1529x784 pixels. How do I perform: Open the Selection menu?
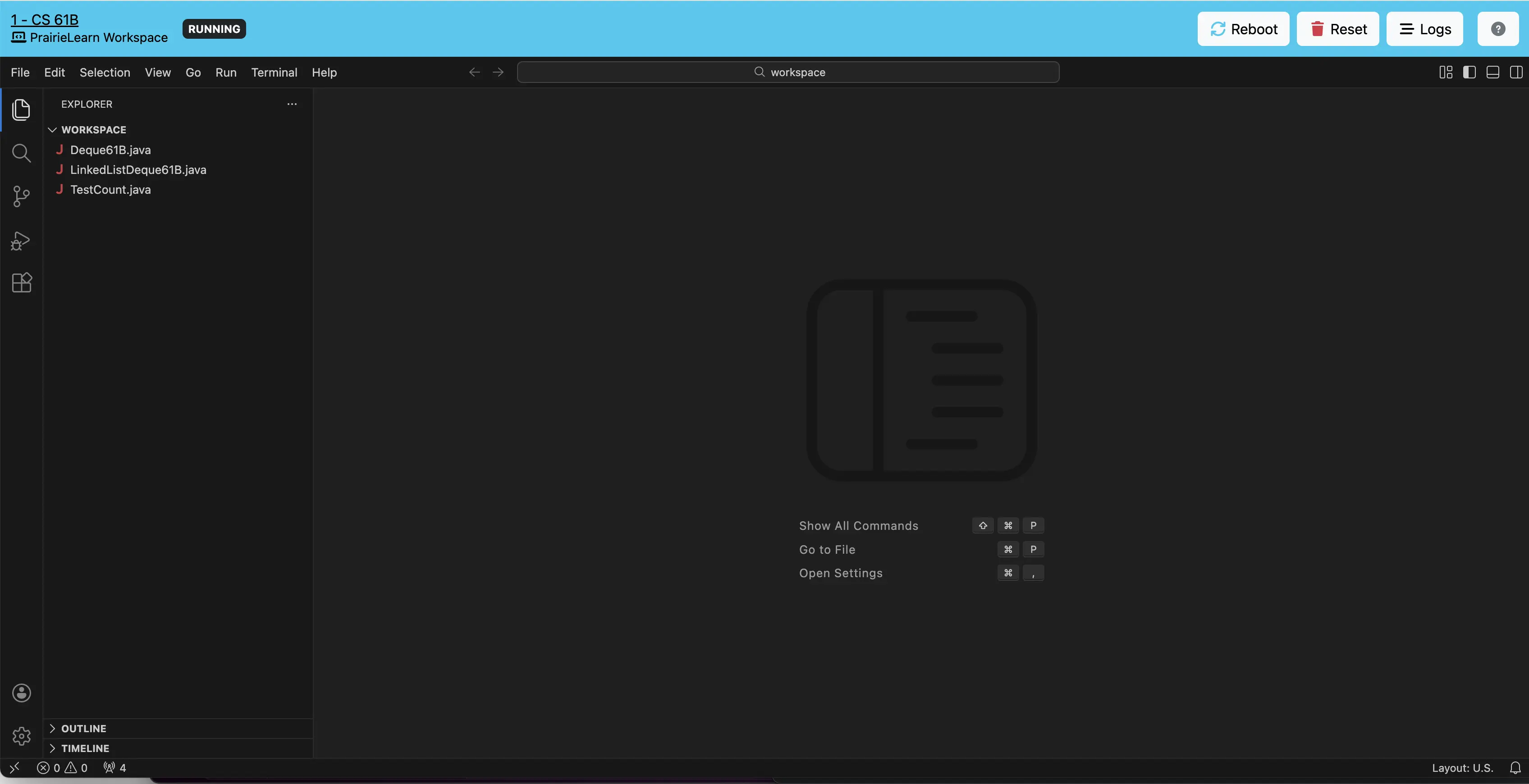pyautogui.click(x=105, y=73)
